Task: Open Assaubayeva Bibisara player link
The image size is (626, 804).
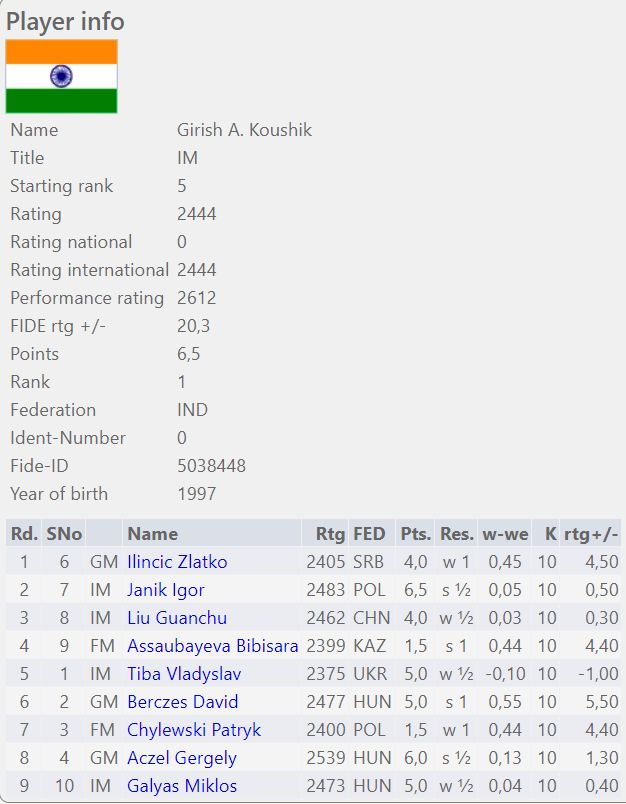Action: (212, 646)
